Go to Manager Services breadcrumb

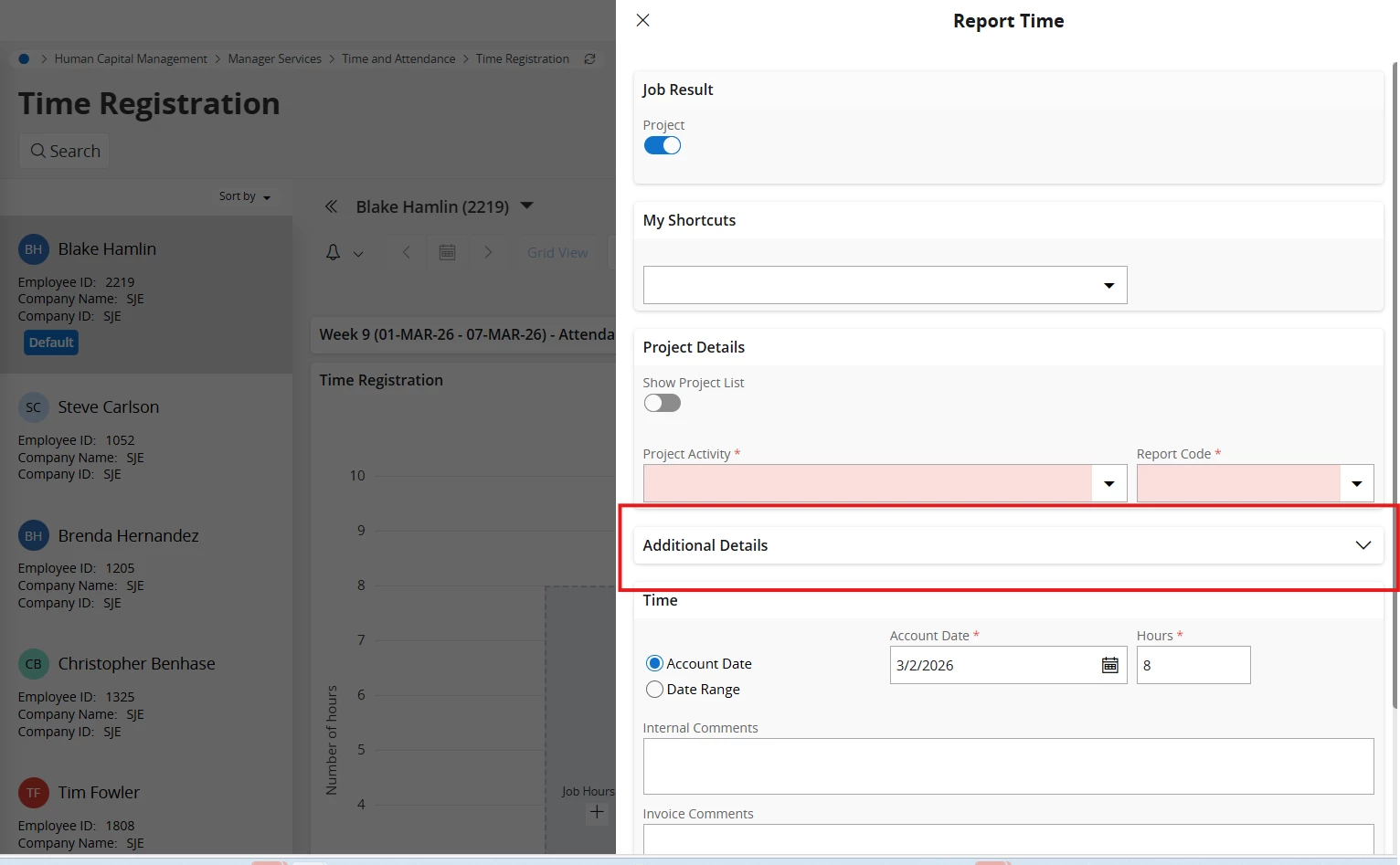click(x=274, y=58)
